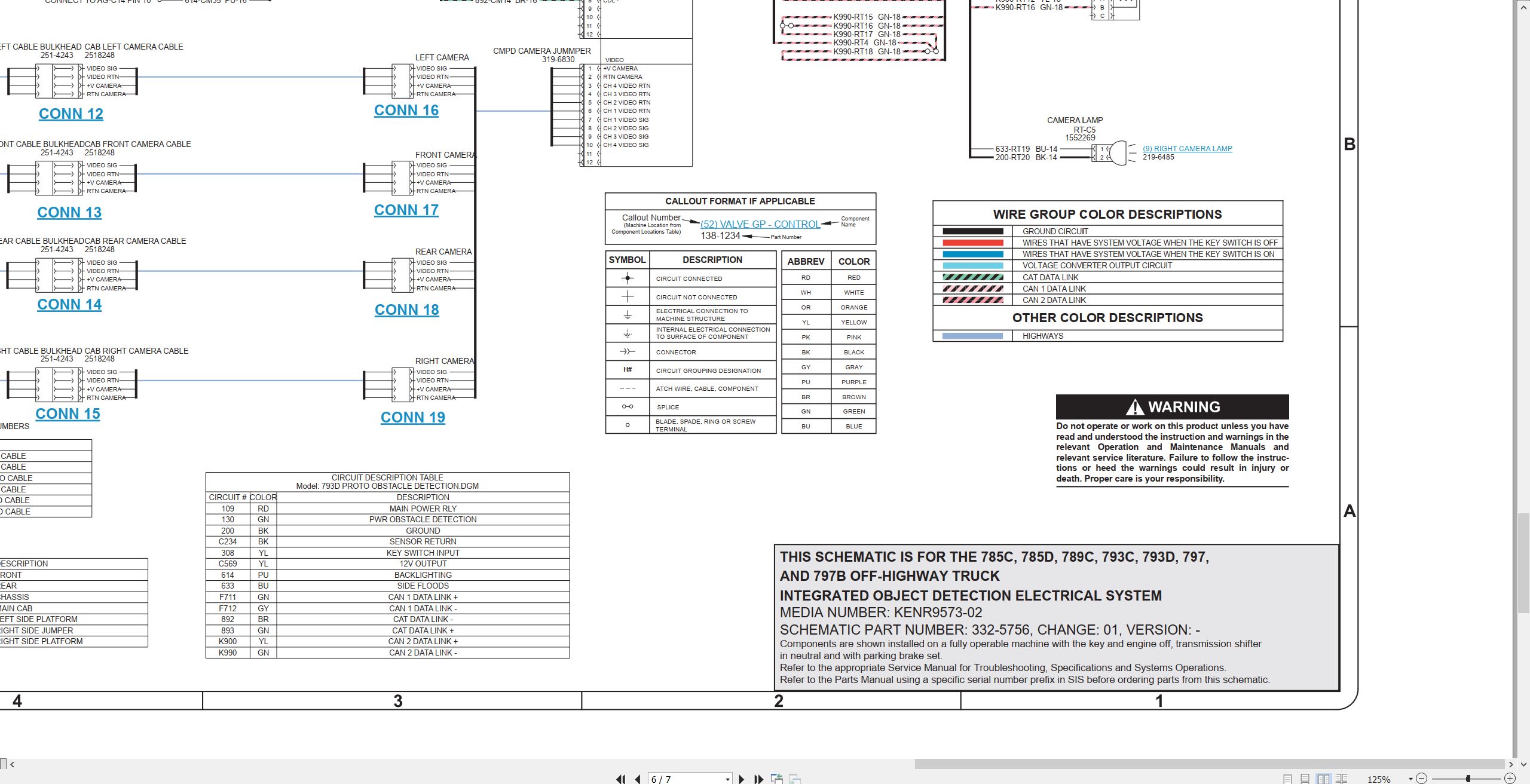Open the 125% zoom level dropdown
This screenshot has height=784, width=1530.
(x=1410, y=779)
